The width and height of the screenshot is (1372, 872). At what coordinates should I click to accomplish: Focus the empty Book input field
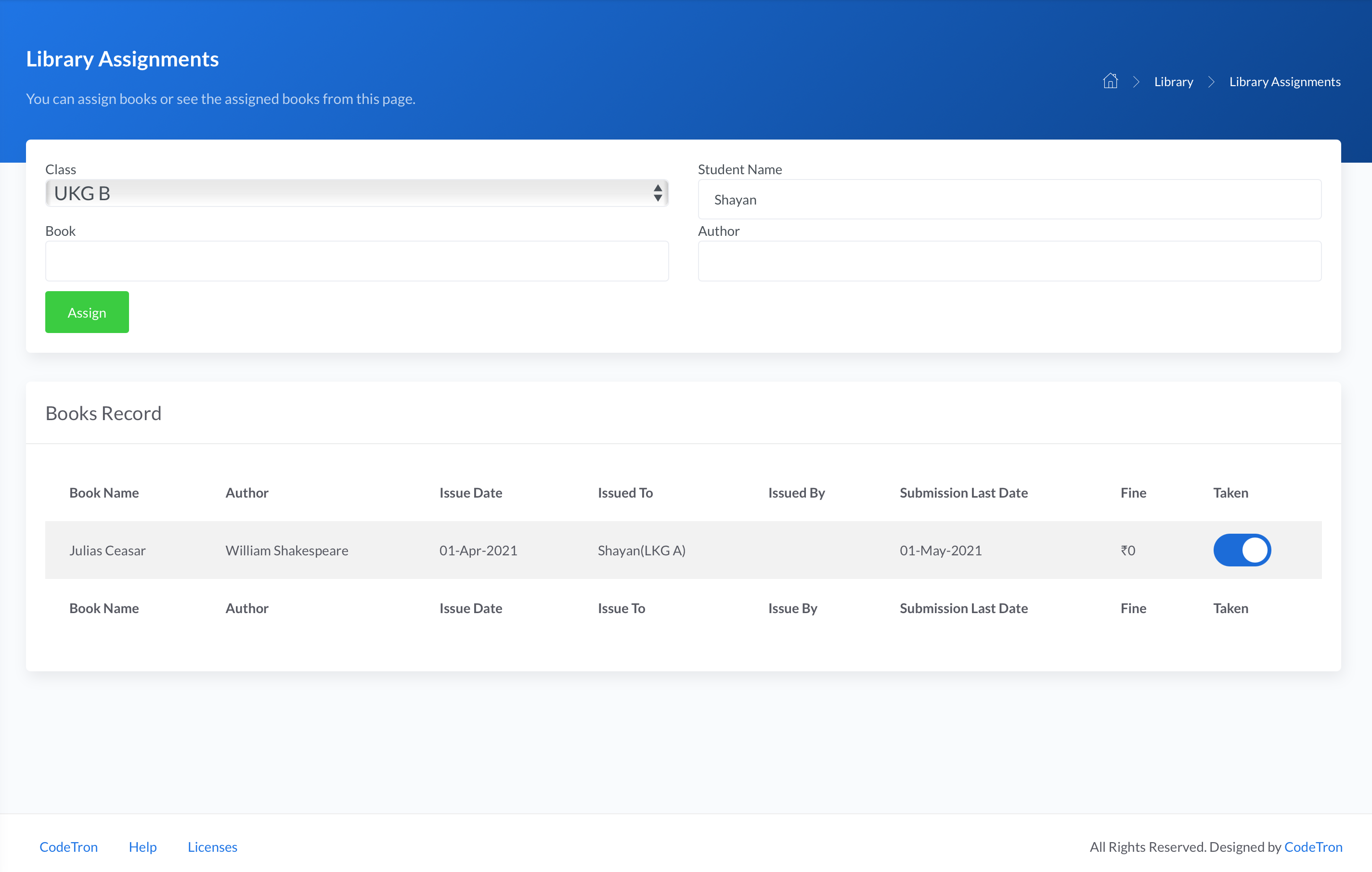356,261
